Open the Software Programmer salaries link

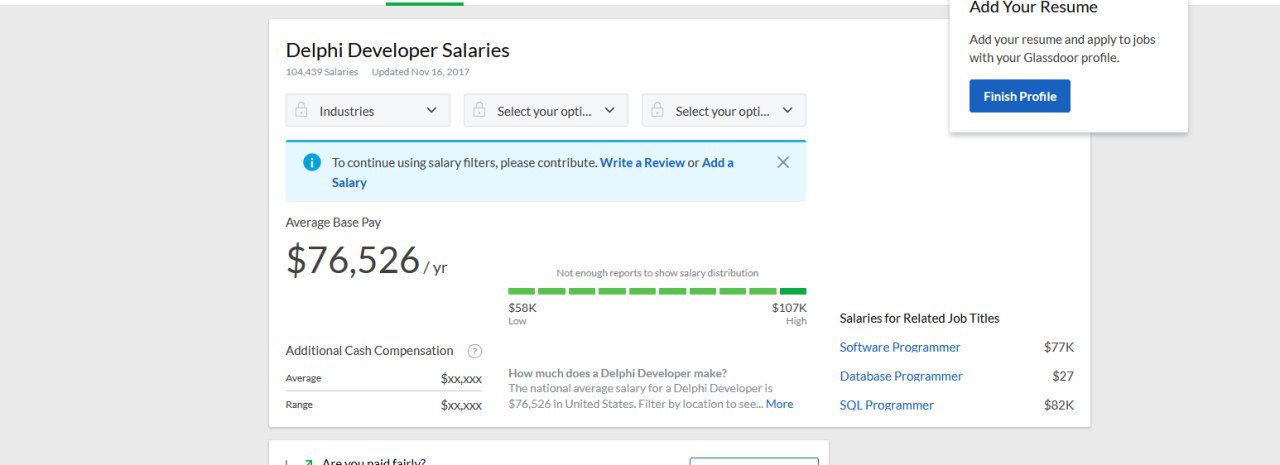[900, 347]
